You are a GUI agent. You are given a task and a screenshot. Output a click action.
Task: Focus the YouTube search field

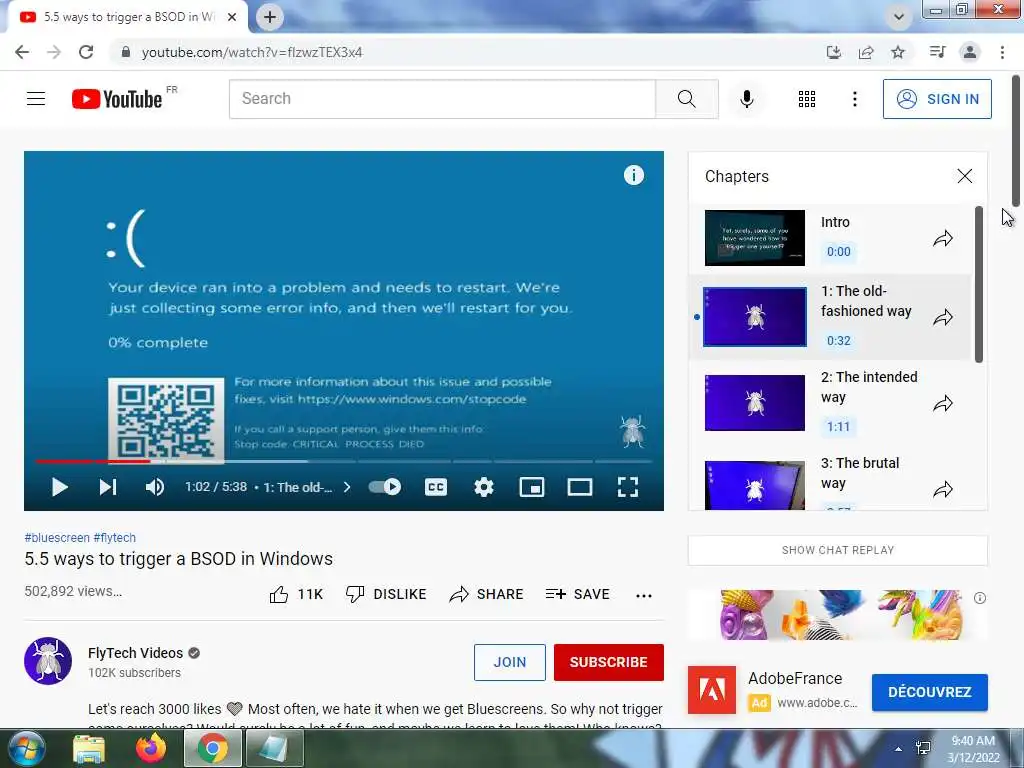click(x=442, y=99)
